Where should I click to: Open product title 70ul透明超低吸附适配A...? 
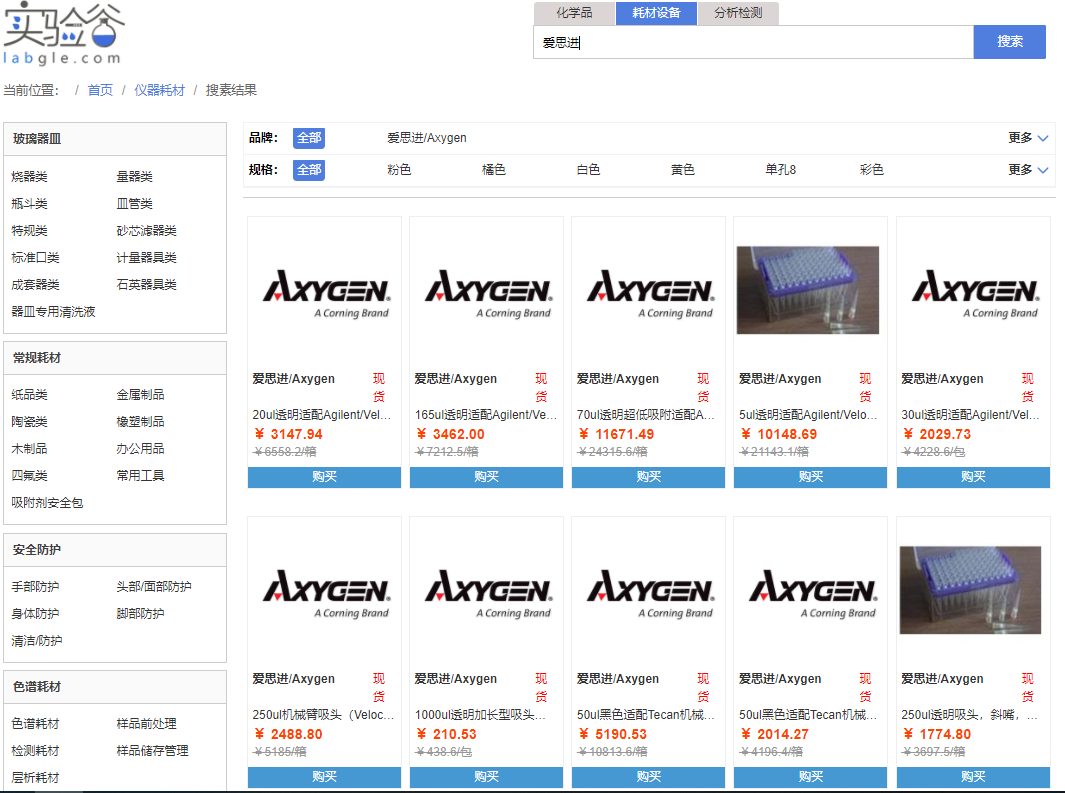click(x=646, y=415)
